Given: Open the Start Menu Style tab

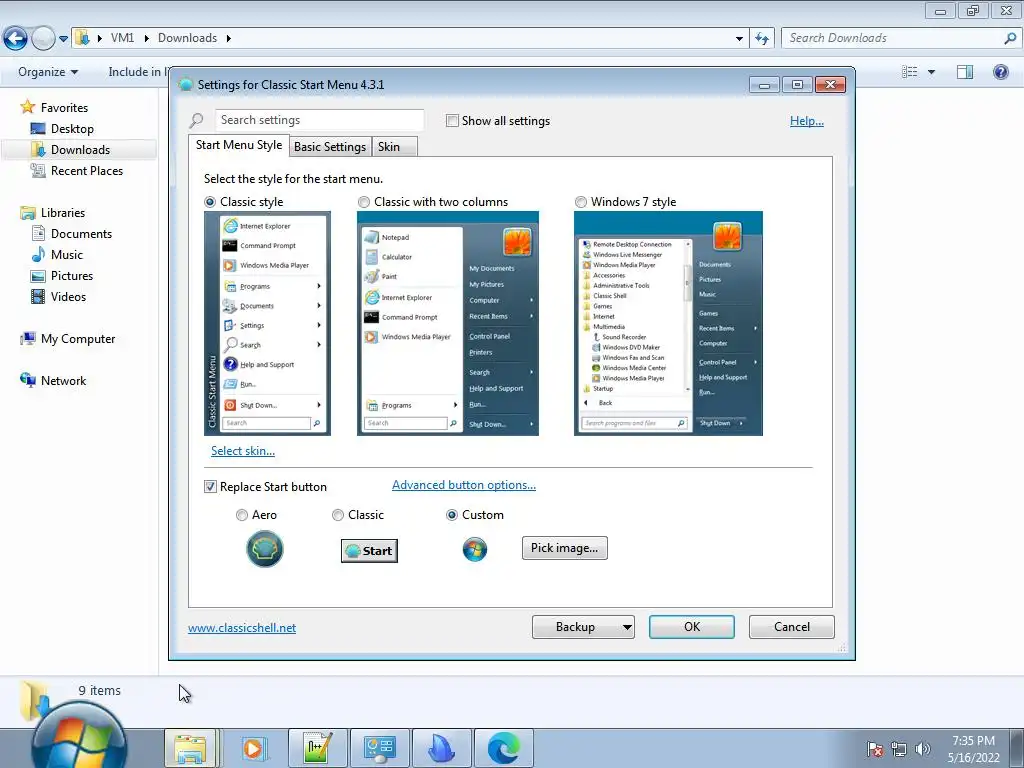Looking at the screenshot, I should click(x=239, y=145).
